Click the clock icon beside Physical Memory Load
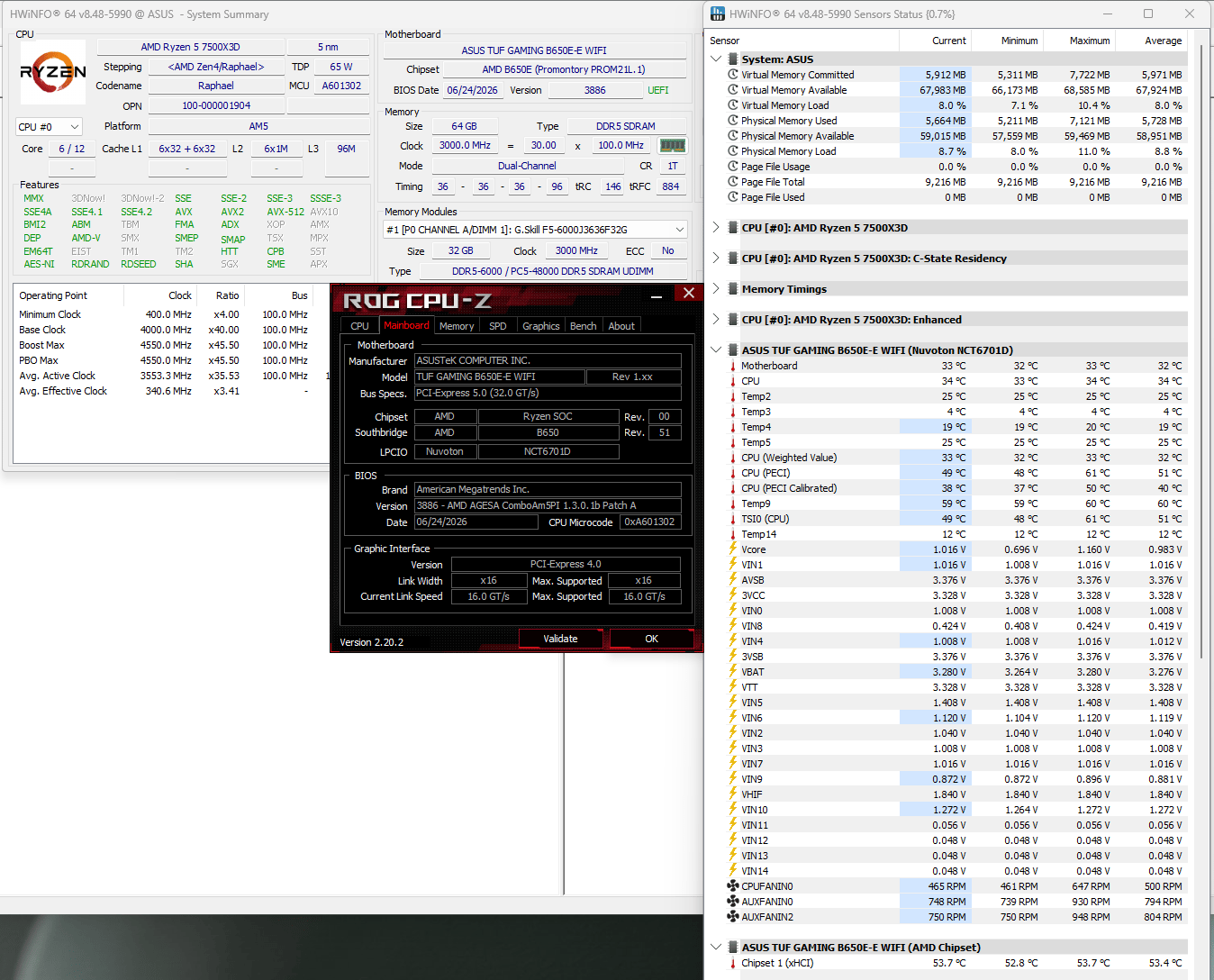Screen dimensions: 1214x980 (x=733, y=151)
